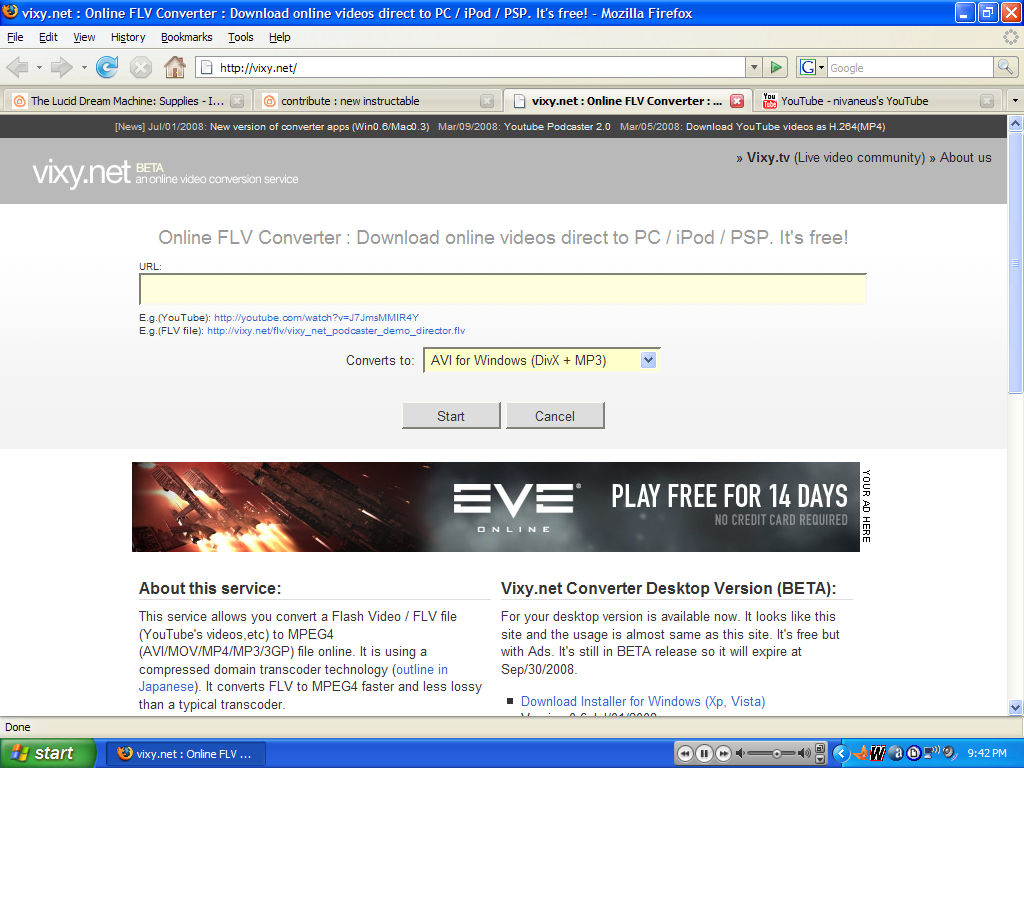The width and height of the screenshot is (1024, 911).
Task: Click the browser Back arrow button
Action: pos(18,67)
